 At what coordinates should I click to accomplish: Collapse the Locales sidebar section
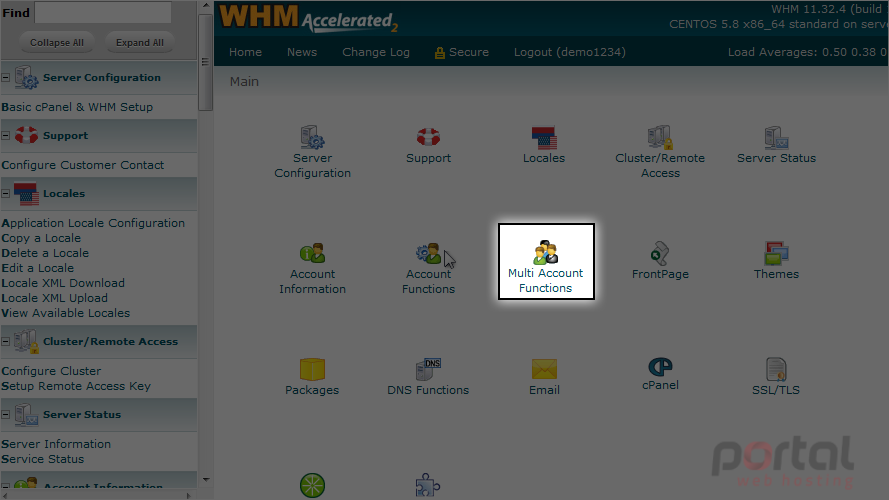point(6,193)
